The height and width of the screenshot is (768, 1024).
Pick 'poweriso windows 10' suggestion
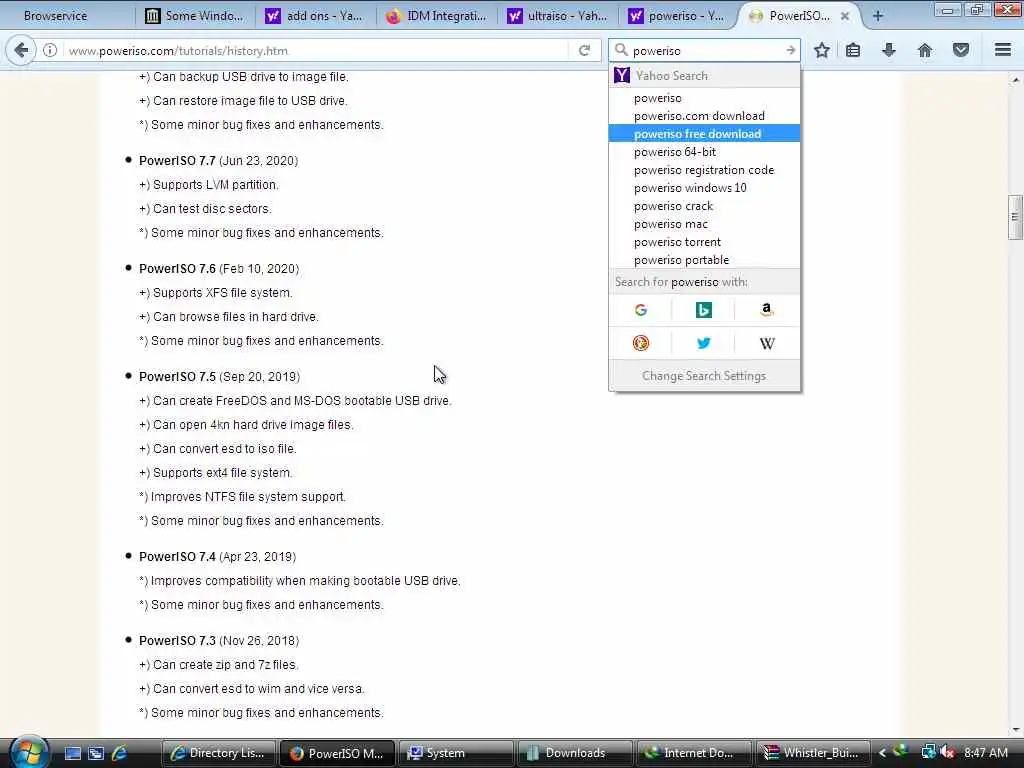coord(704,188)
